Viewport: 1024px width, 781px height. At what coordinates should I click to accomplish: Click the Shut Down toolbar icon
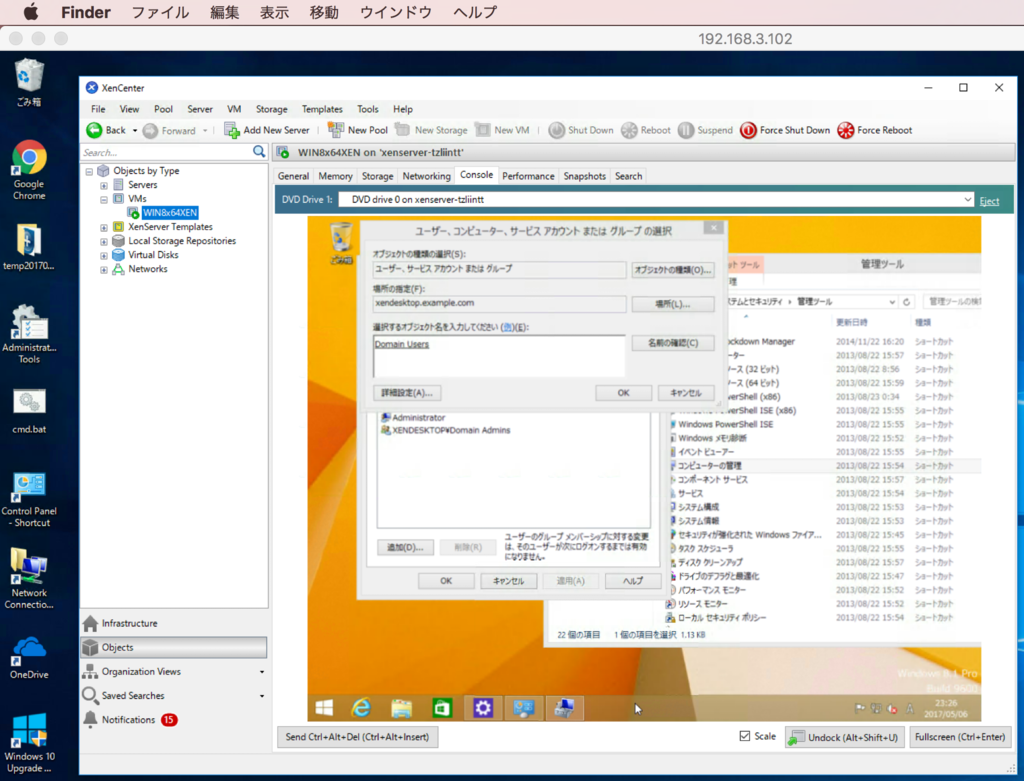pyautogui.click(x=556, y=130)
